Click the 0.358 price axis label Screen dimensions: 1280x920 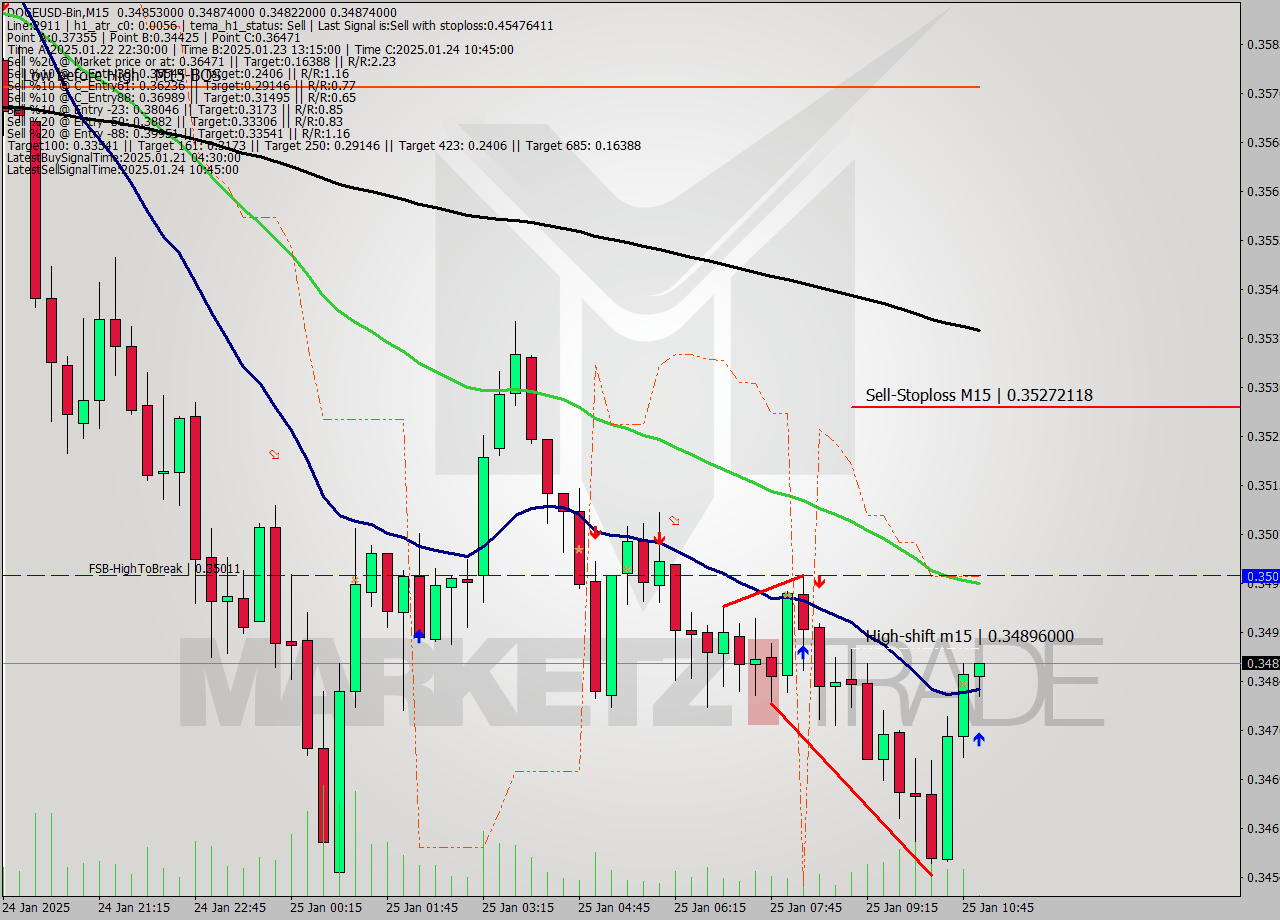point(1262,44)
